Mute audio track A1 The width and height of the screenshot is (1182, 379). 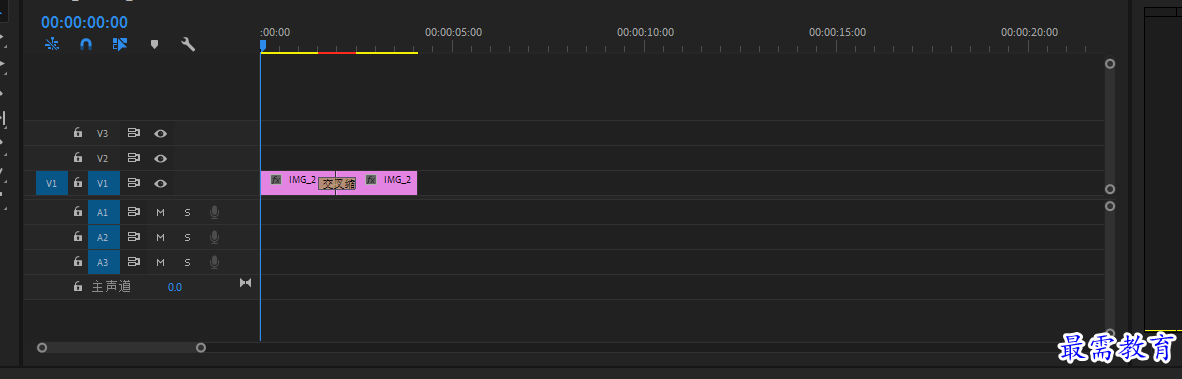pyautogui.click(x=161, y=212)
